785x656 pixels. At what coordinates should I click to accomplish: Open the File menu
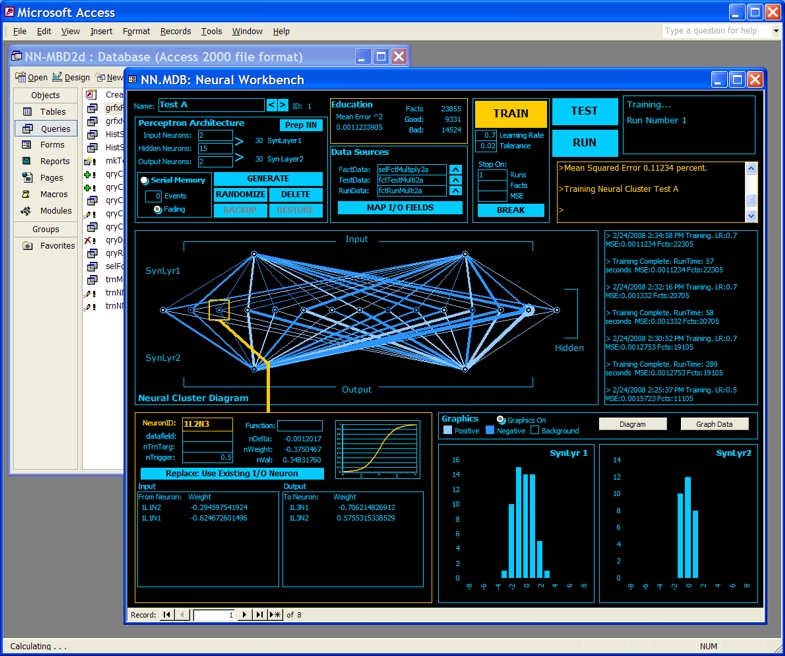click(x=20, y=31)
